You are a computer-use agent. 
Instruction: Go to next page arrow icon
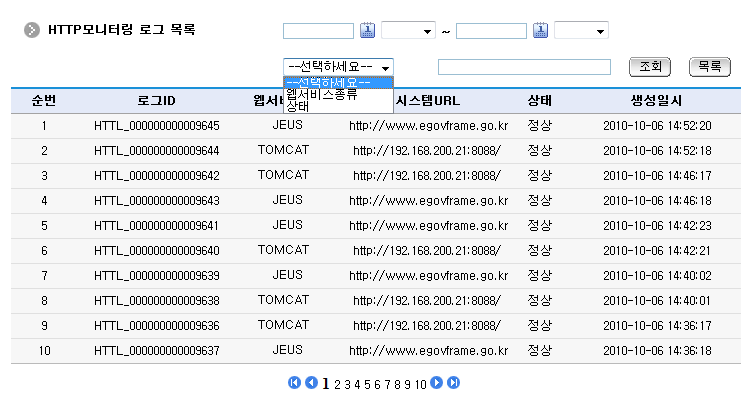click(436, 383)
